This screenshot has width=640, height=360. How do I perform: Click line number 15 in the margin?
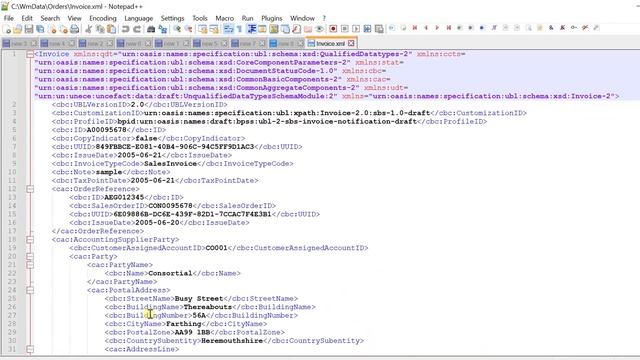[x=12, y=214]
